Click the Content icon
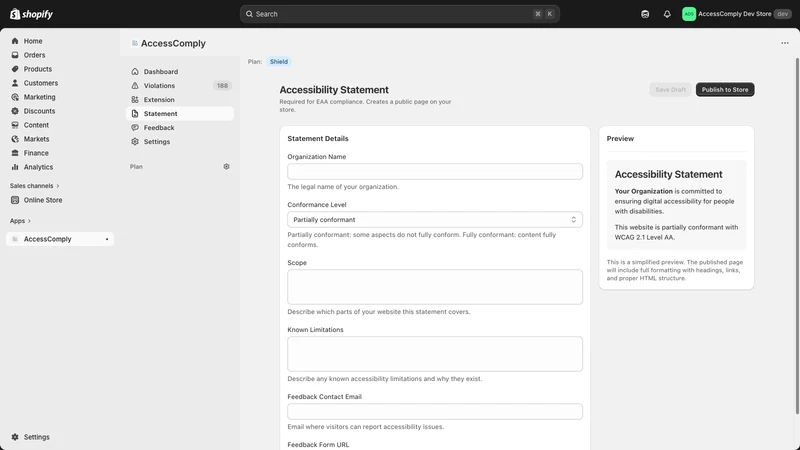 click(x=15, y=125)
